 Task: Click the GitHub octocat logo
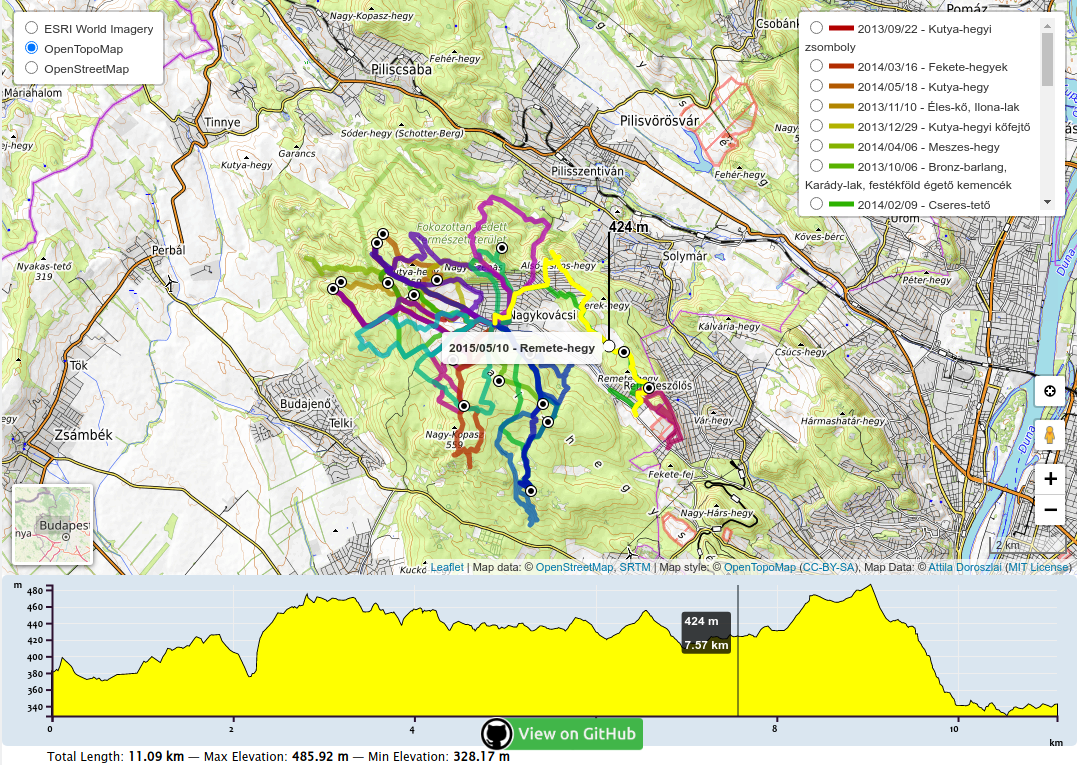coord(497,733)
